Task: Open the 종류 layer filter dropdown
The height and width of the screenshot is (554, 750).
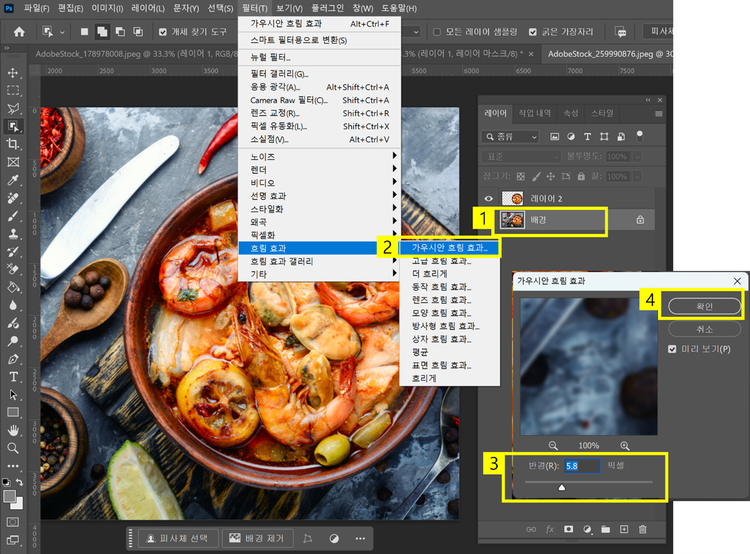Action: coord(510,137)
